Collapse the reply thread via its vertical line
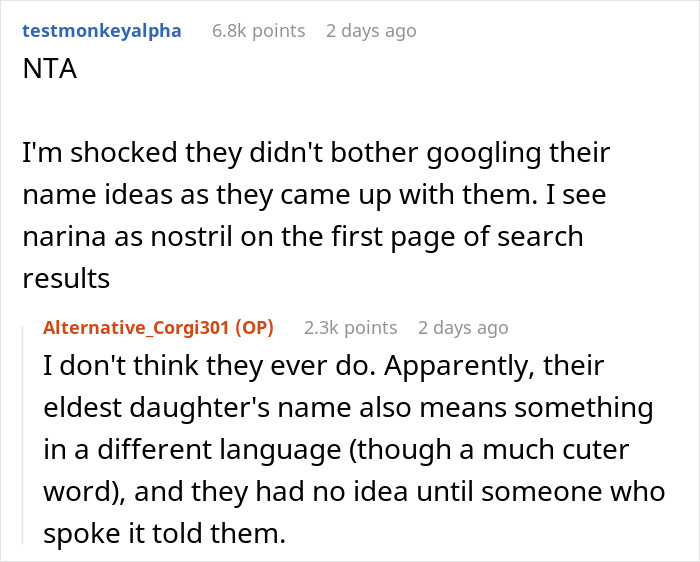The image size is (700, 562). [x=23, y=435]
